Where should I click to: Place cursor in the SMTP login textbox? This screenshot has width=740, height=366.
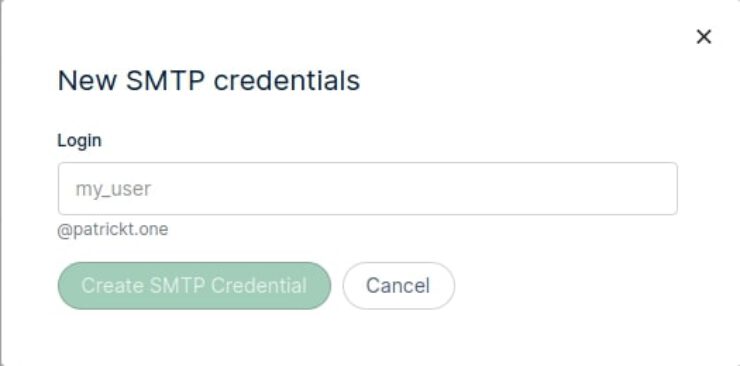point(368,189)
